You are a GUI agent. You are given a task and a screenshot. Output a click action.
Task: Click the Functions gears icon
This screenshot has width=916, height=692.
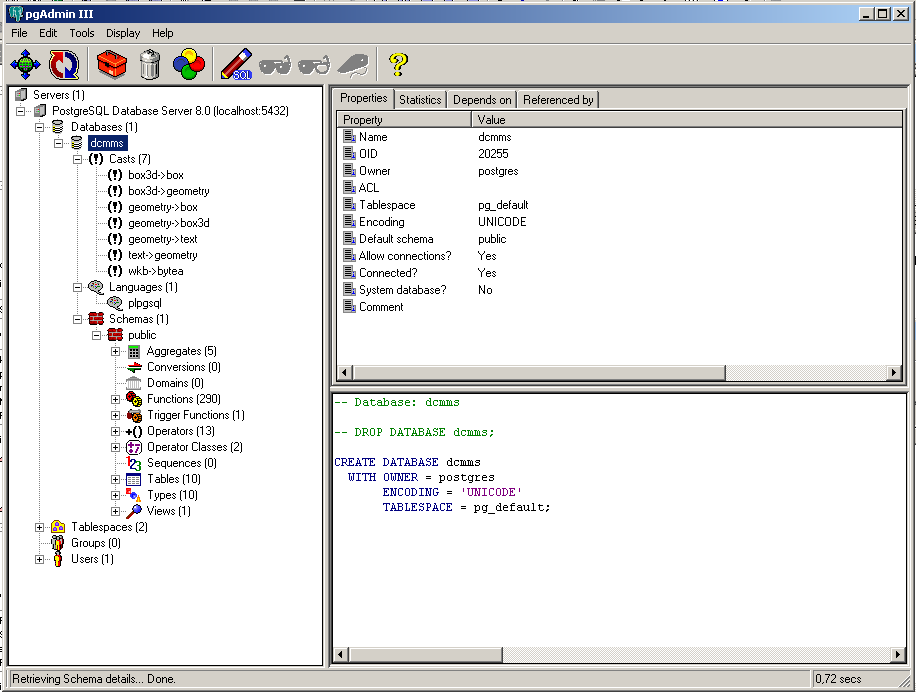[134, 399]
